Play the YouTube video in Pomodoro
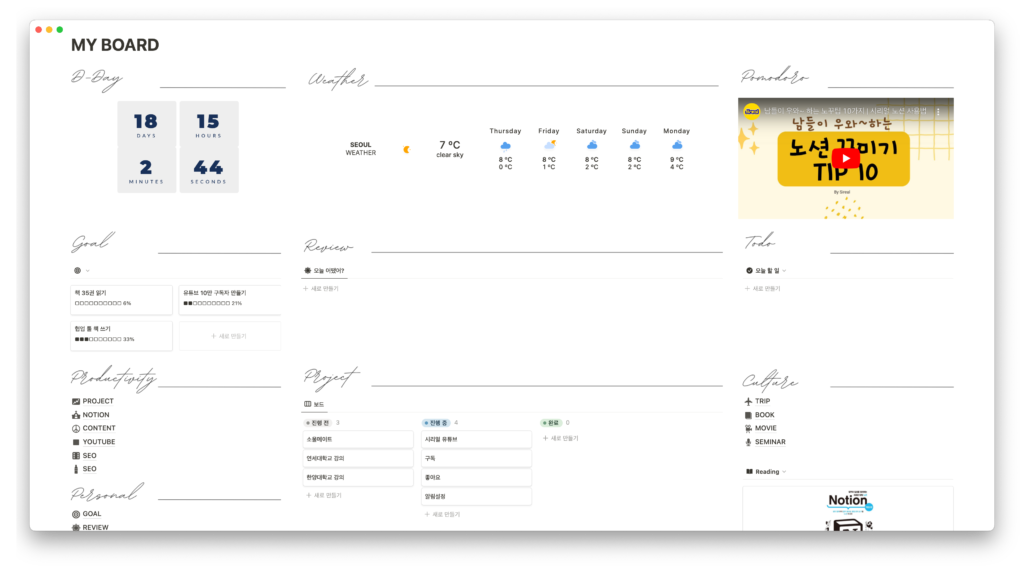 845,158
